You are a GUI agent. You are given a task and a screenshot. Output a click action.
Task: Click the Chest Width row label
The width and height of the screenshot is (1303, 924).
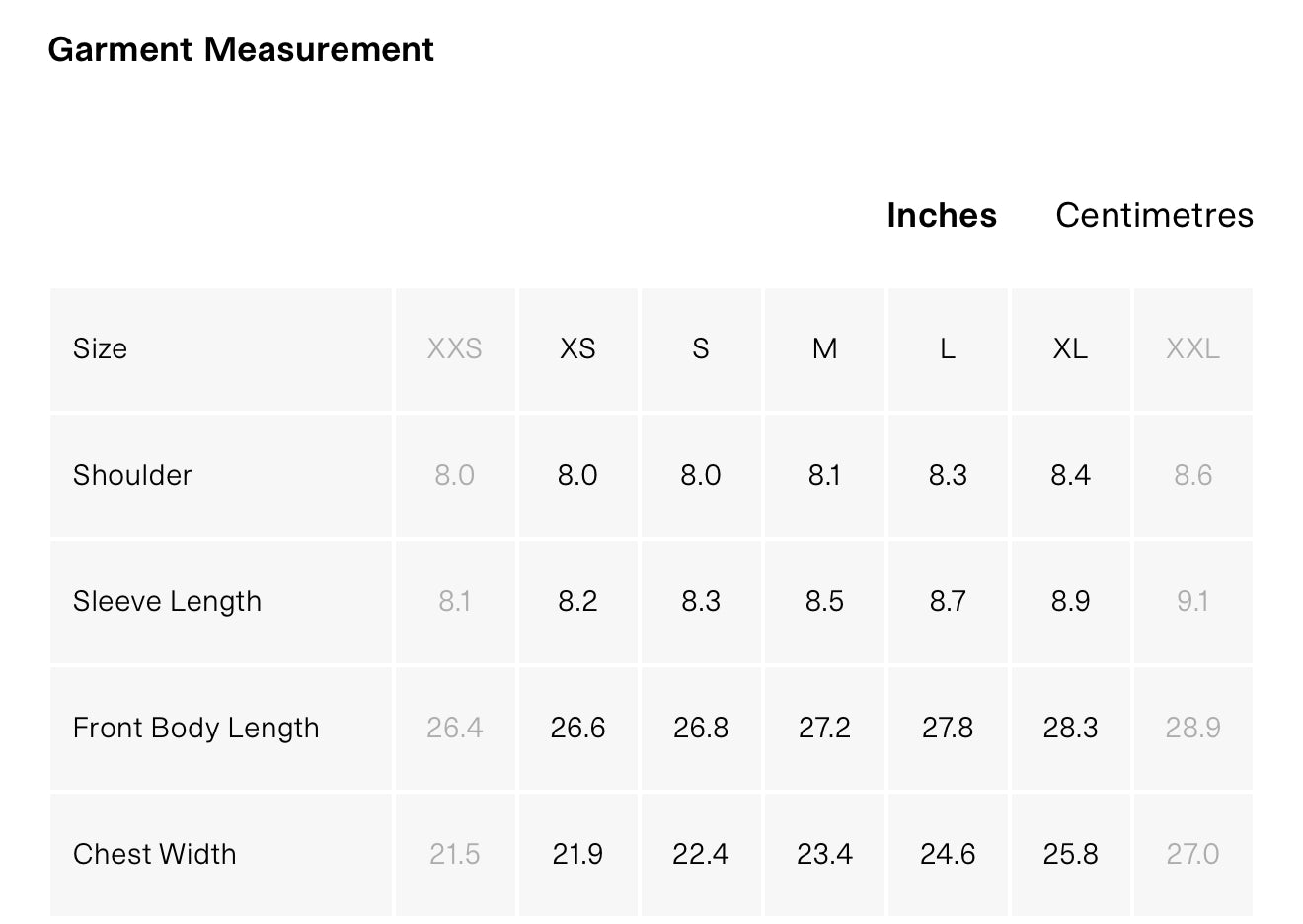(154, 854)
